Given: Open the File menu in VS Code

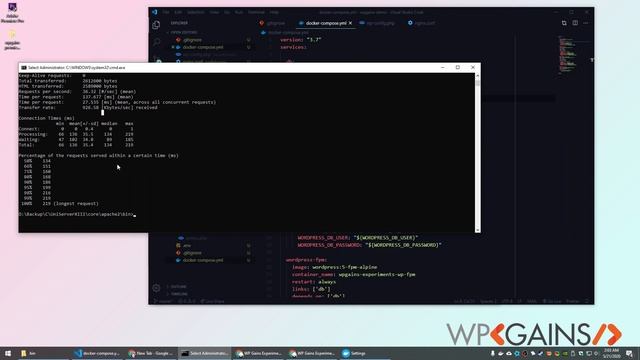Looking at the screenshot, I should click(166, 12).
